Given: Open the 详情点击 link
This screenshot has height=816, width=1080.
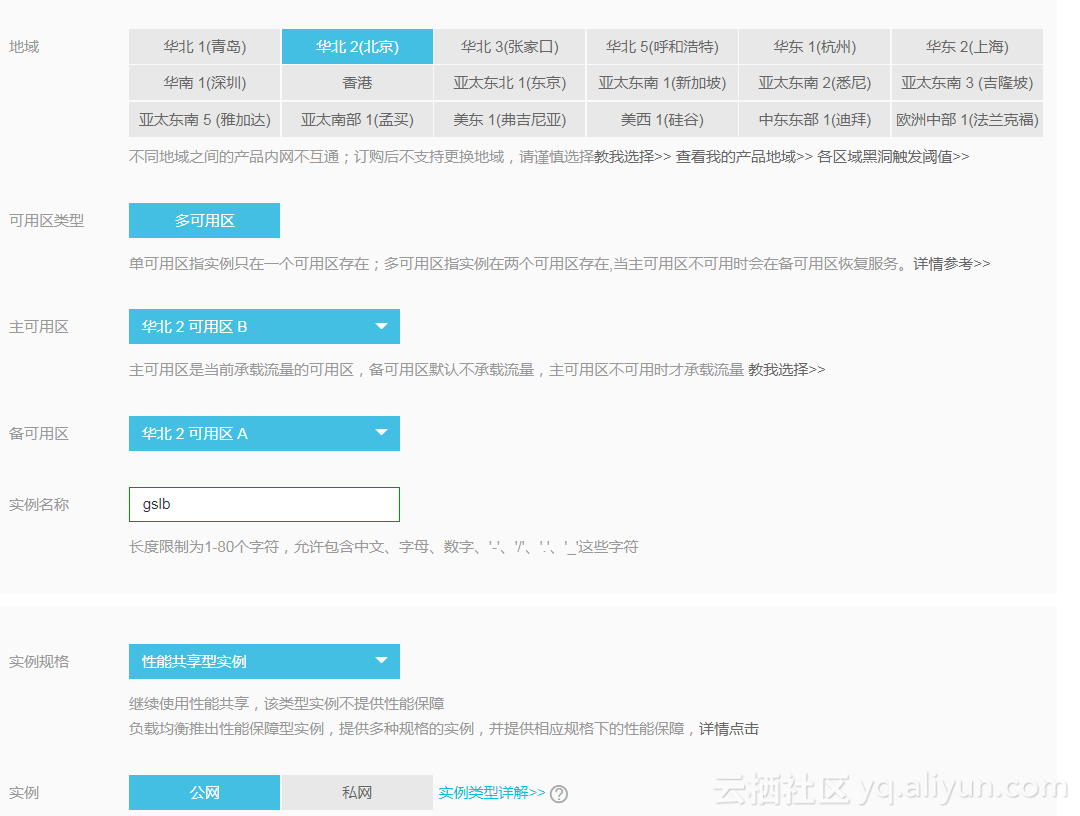Looking at the screenshot, I should click(729, 729).
